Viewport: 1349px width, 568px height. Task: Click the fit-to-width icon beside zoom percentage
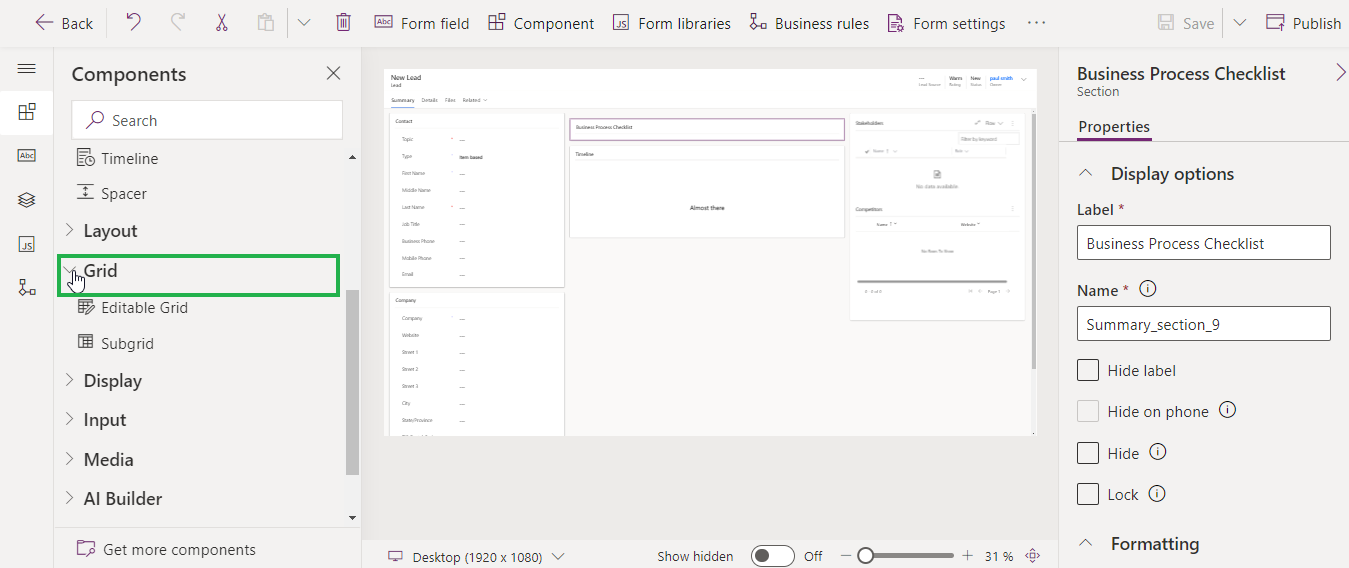(1033, 556)
